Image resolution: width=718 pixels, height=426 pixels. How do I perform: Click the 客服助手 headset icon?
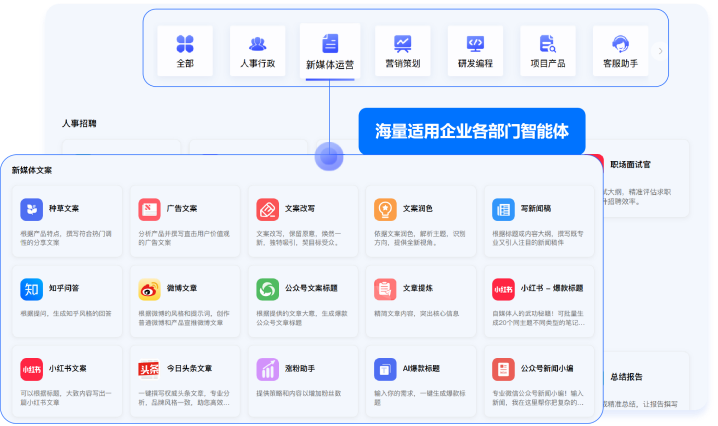pos(620,44)
